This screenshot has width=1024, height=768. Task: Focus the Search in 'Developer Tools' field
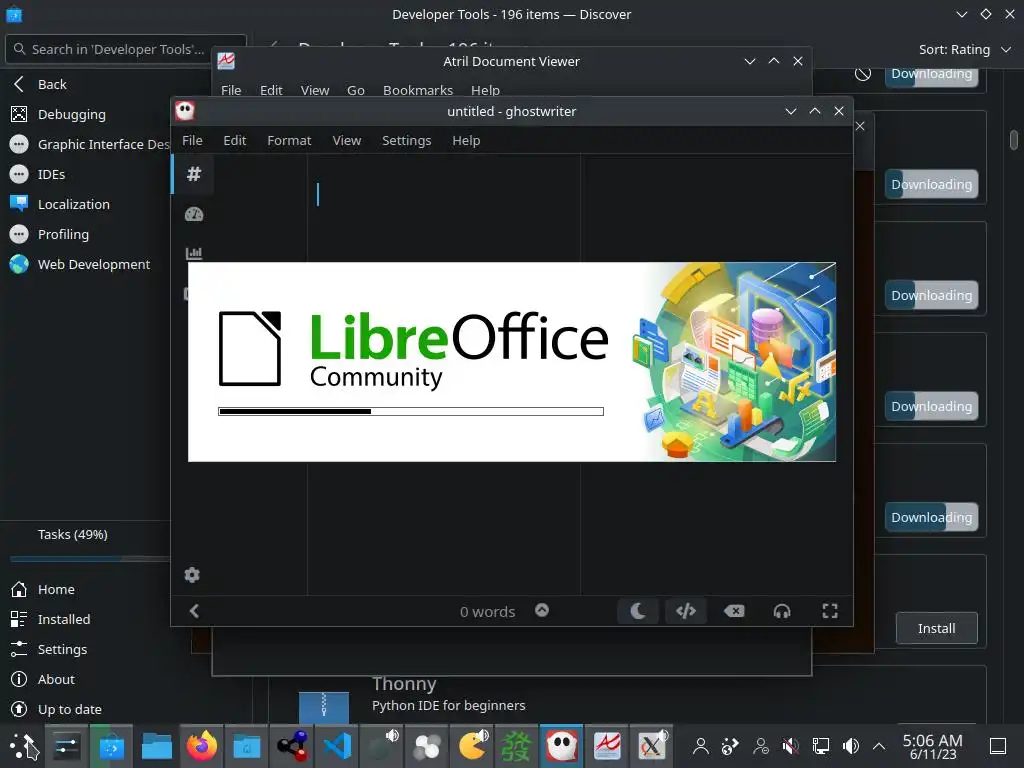click(x=125, y=49)
